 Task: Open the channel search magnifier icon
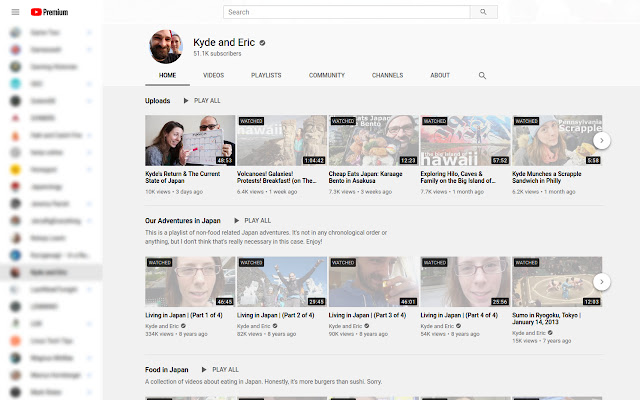[482, 76]
